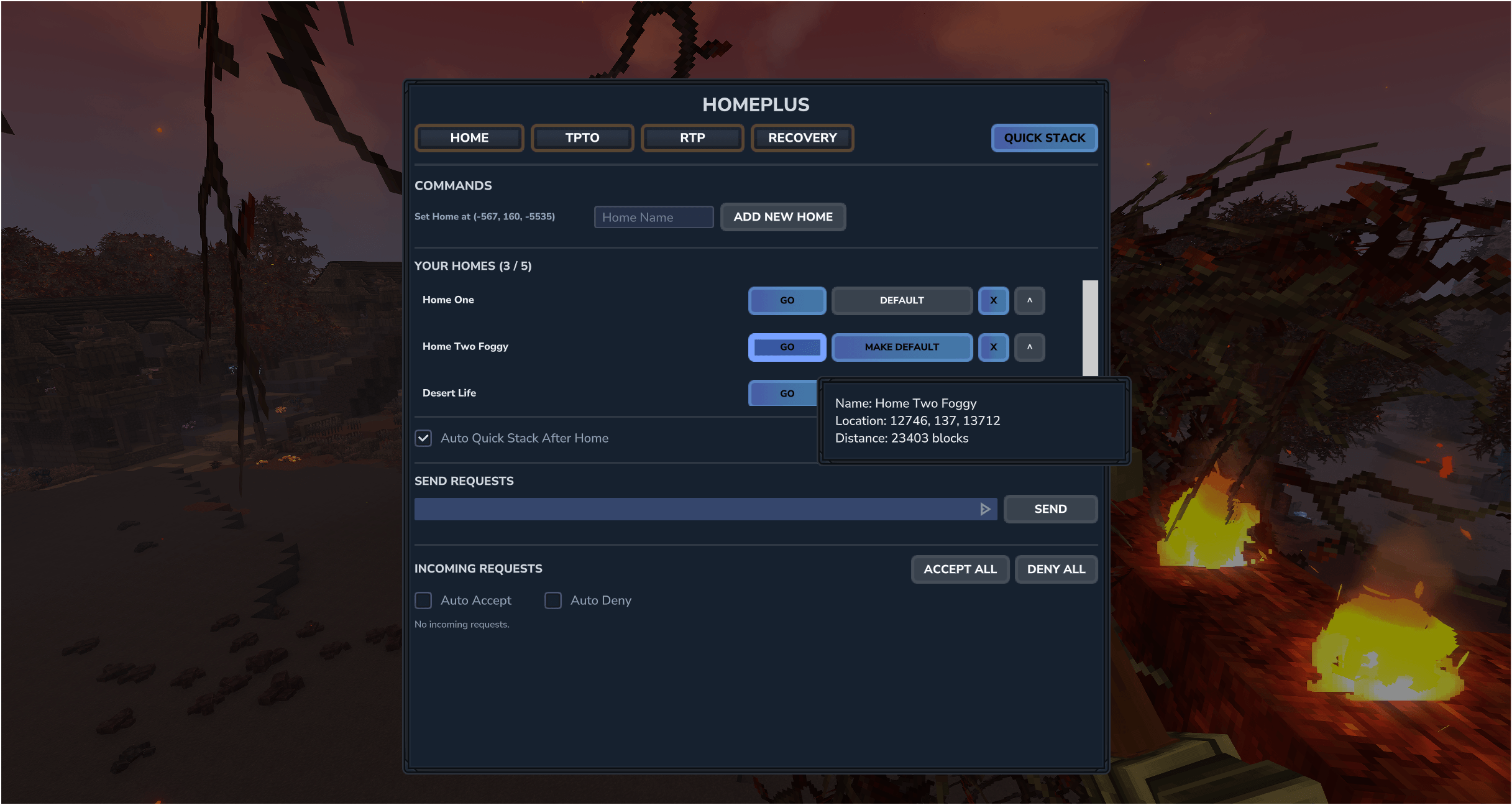Screen dimensions: 1512x805
Task: Open player list arrow in Send Requests
Action: coord(985,509)
